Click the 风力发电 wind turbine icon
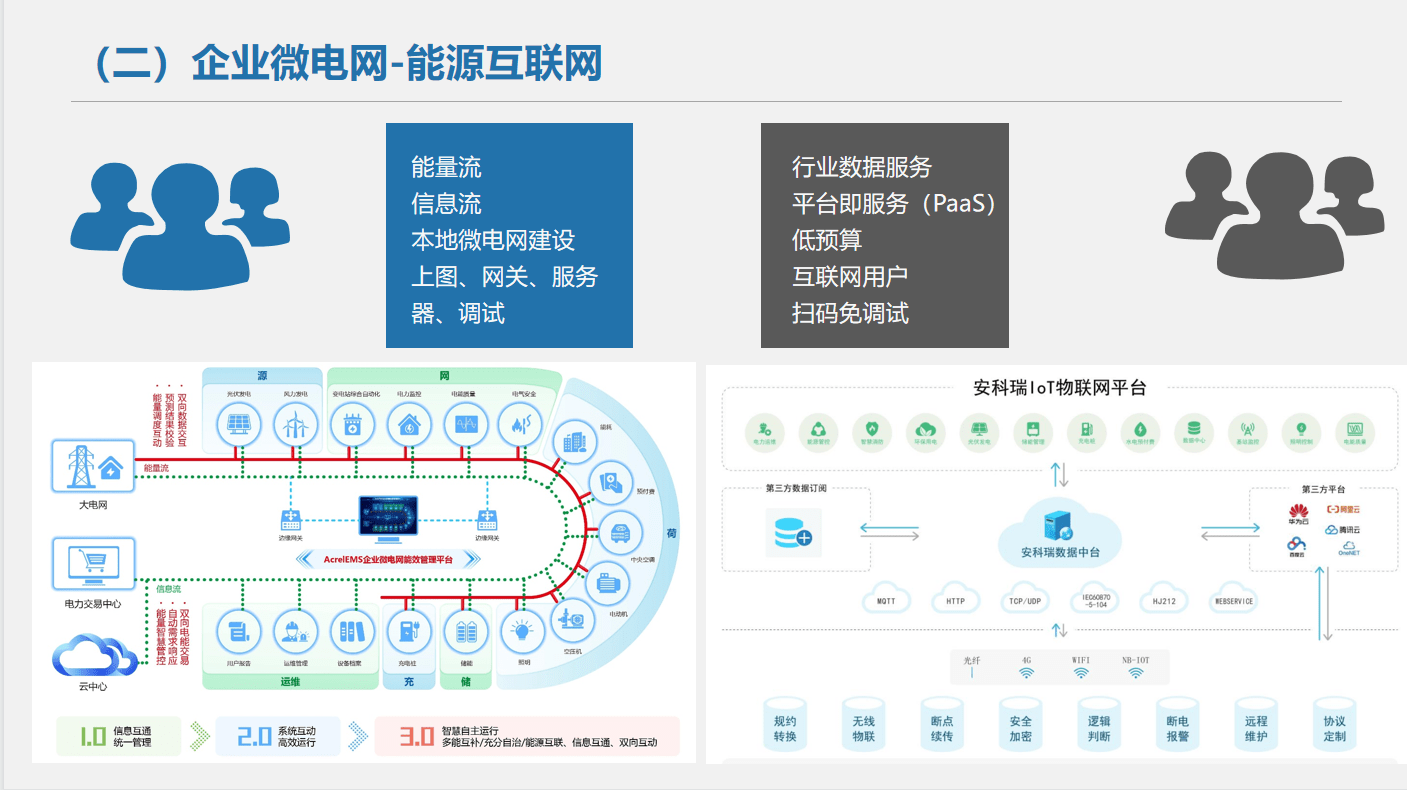Image resolution: width=1407 pixels, height=790 pixels. pos(296,423)
